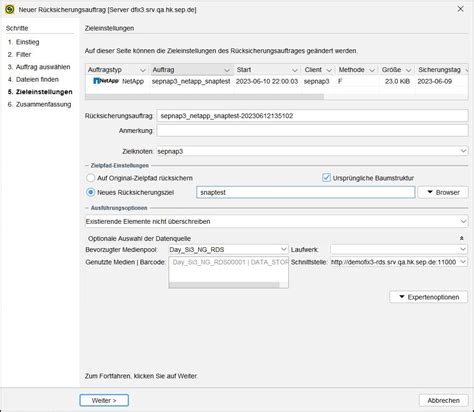Select 'Neues Rücksicherungsziel' radio button
This screenshot has height=412, width=474.
(x=90, y=192)
